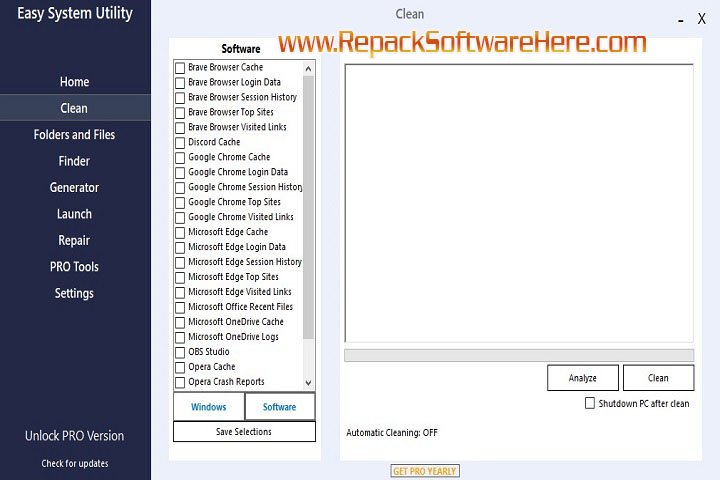Viewport: 720px width, 480px height.
Task: Click Save Selections button
Action: 244,432
